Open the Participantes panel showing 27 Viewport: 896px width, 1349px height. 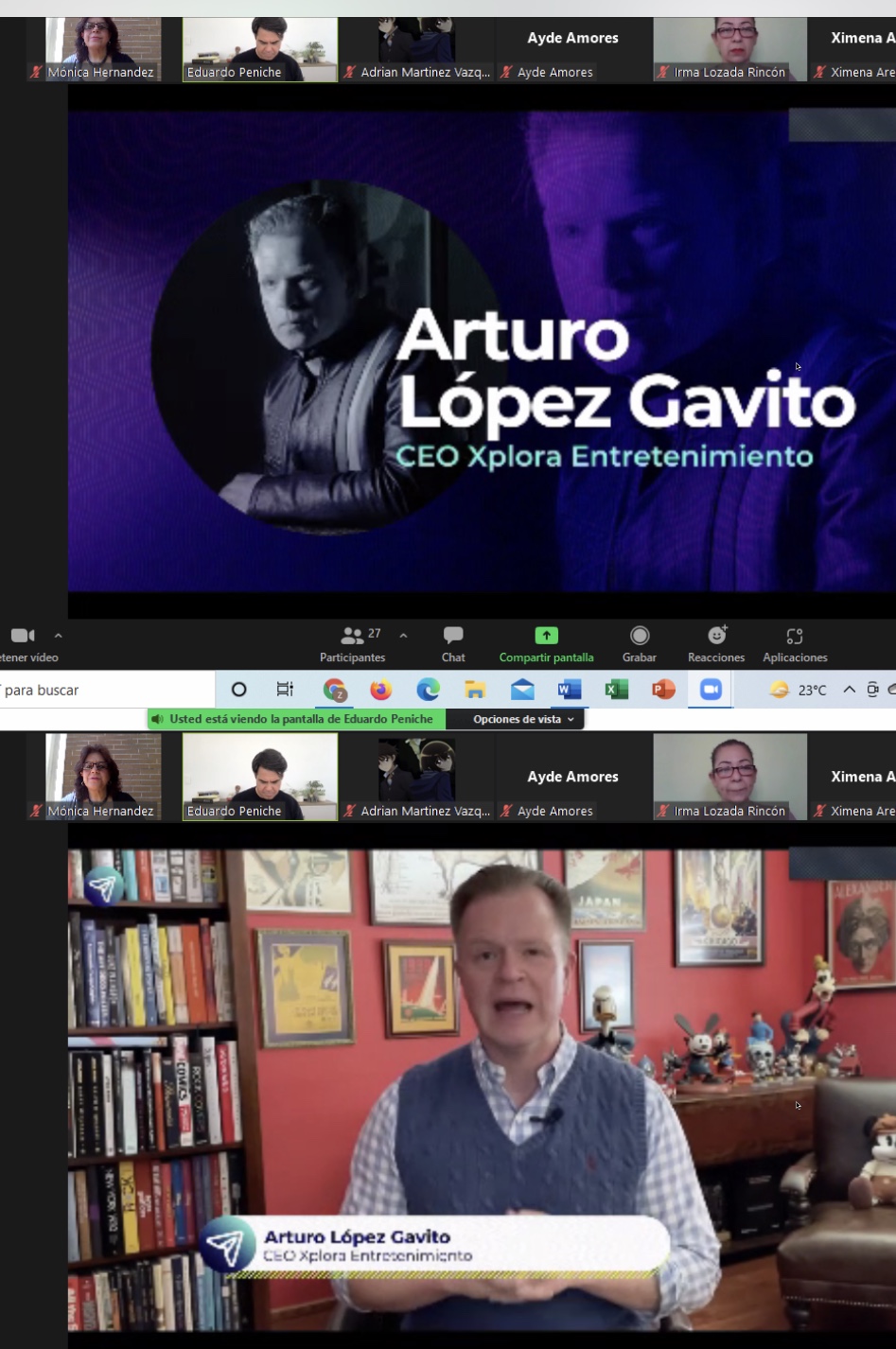(353, 644)
